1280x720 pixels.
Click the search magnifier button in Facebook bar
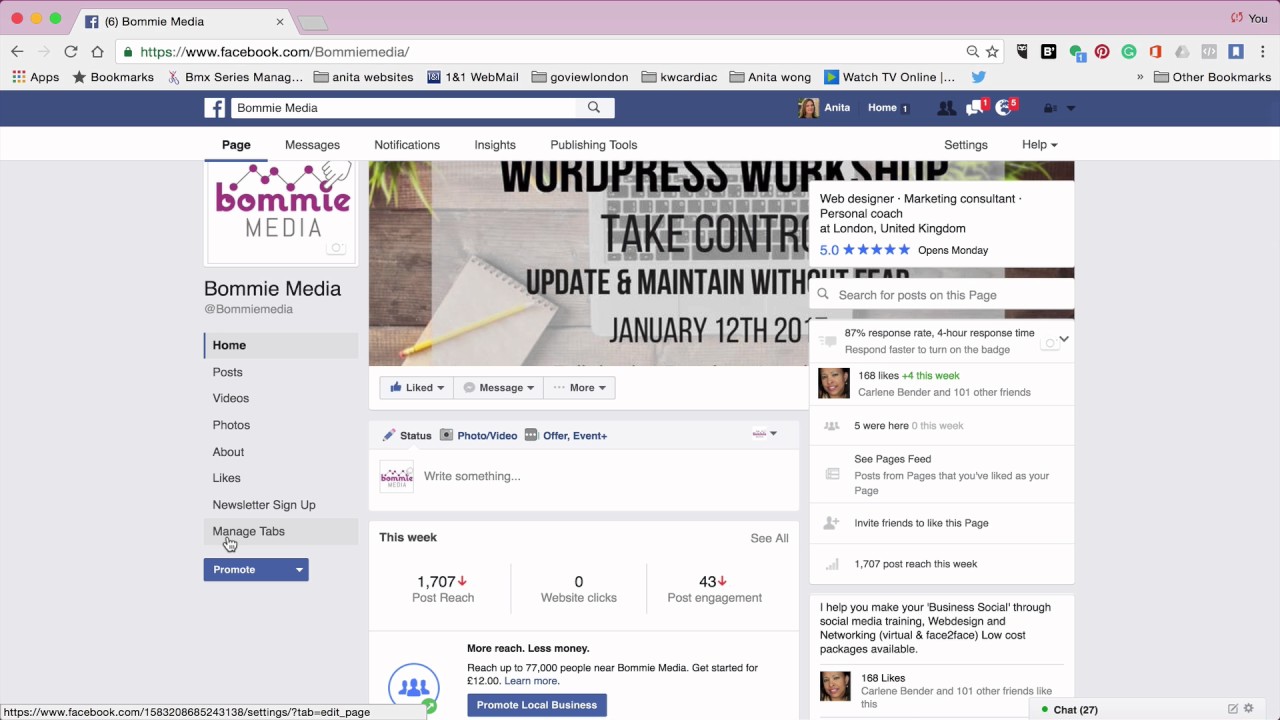(594, 108)
